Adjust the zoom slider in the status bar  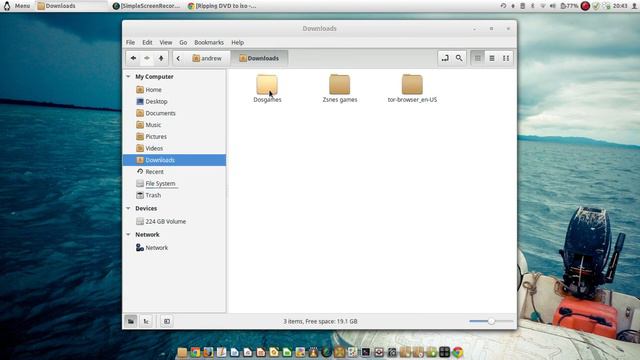[x=491, y=322]
